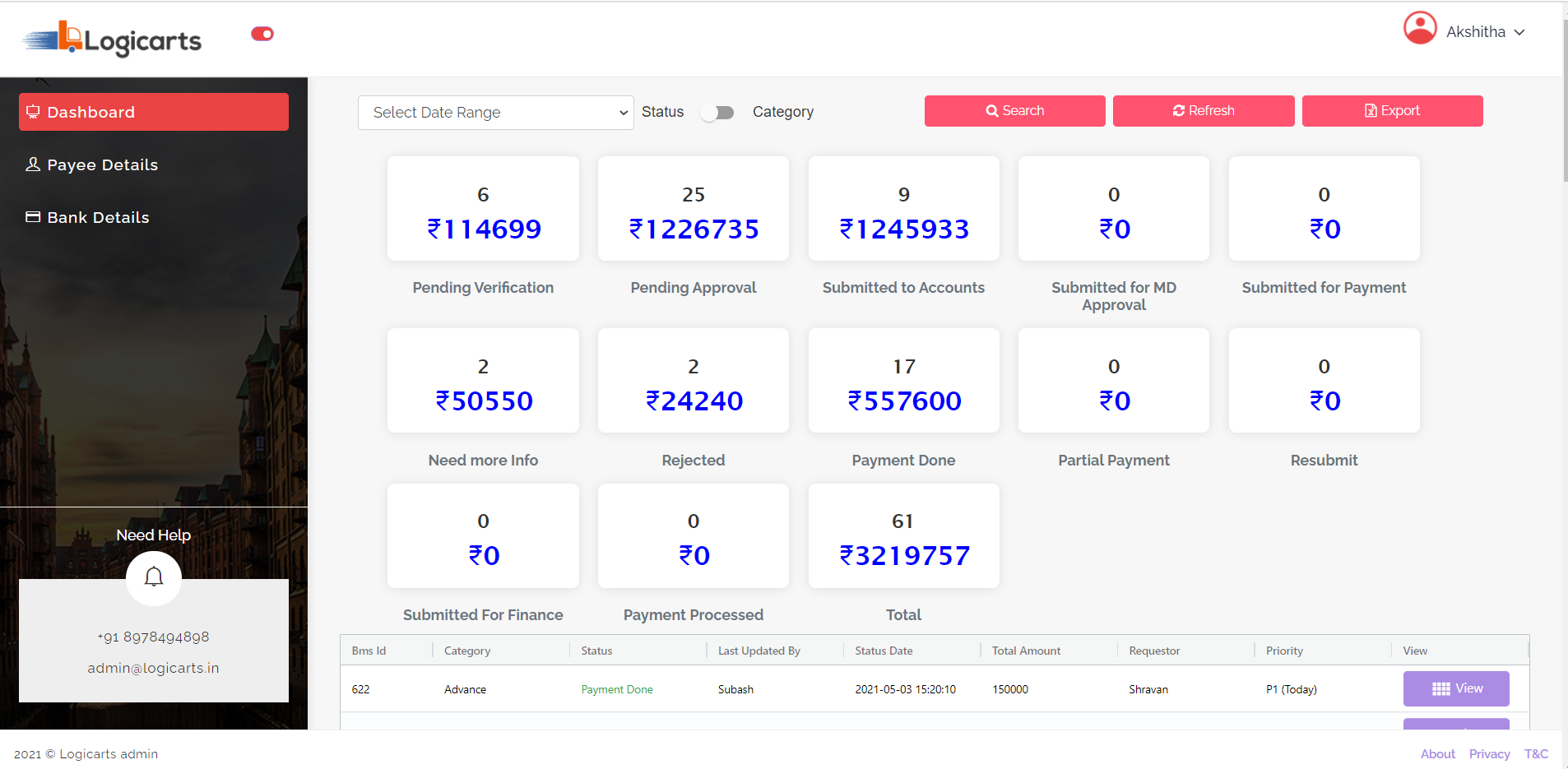Click the page vertical scrollbar

1565,99
